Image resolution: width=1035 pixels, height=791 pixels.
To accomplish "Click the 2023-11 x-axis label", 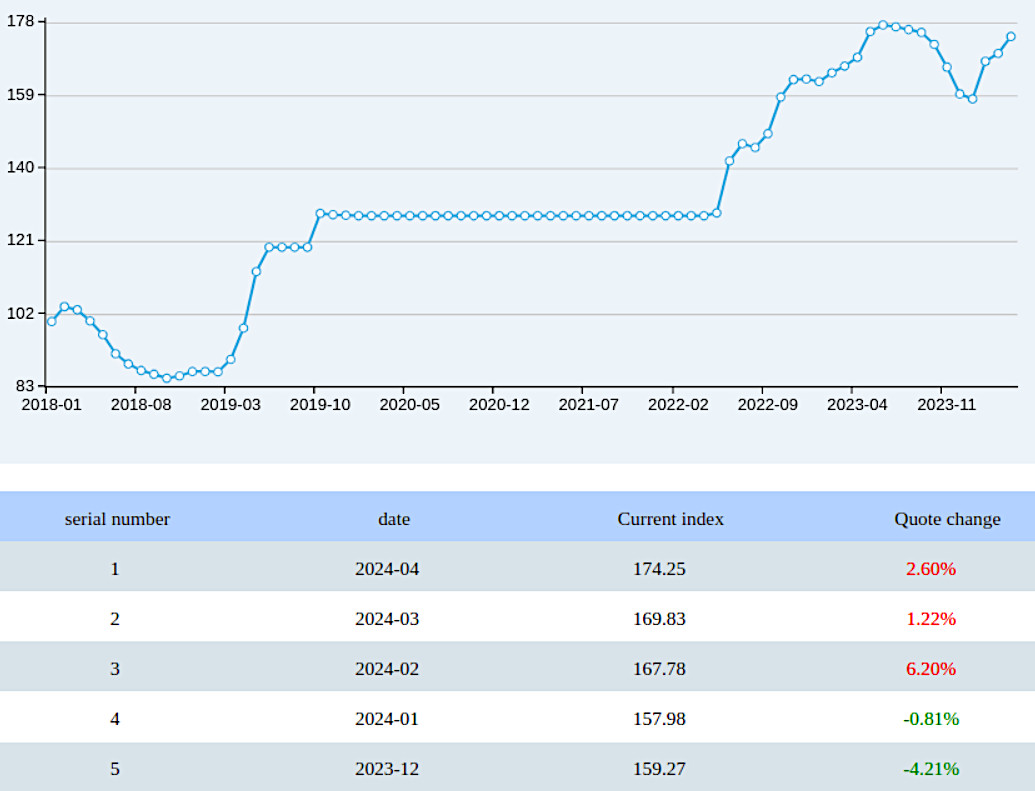I will (x=948, y=405).
